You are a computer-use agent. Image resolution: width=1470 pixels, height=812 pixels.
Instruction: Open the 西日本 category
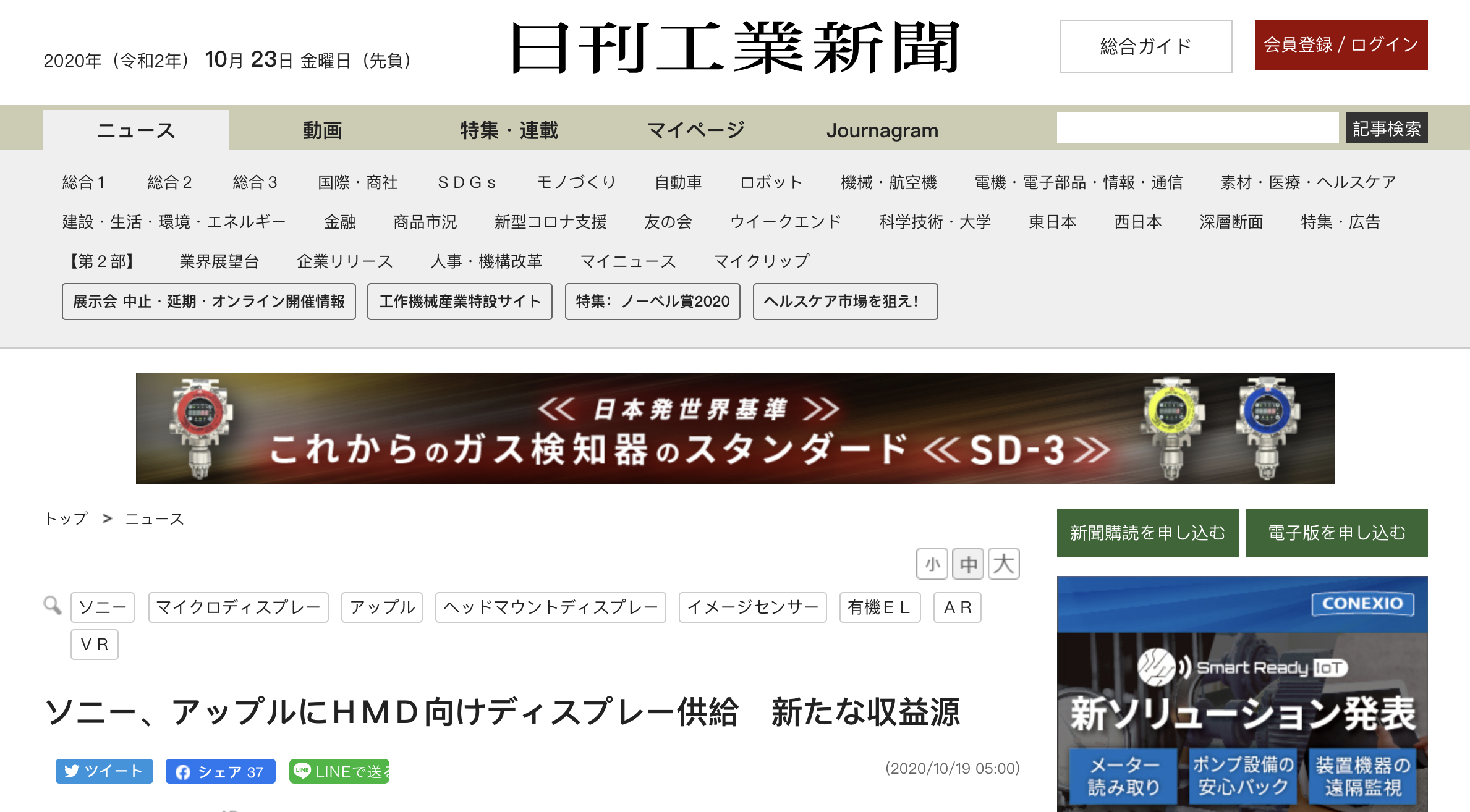click(1137, 222)
